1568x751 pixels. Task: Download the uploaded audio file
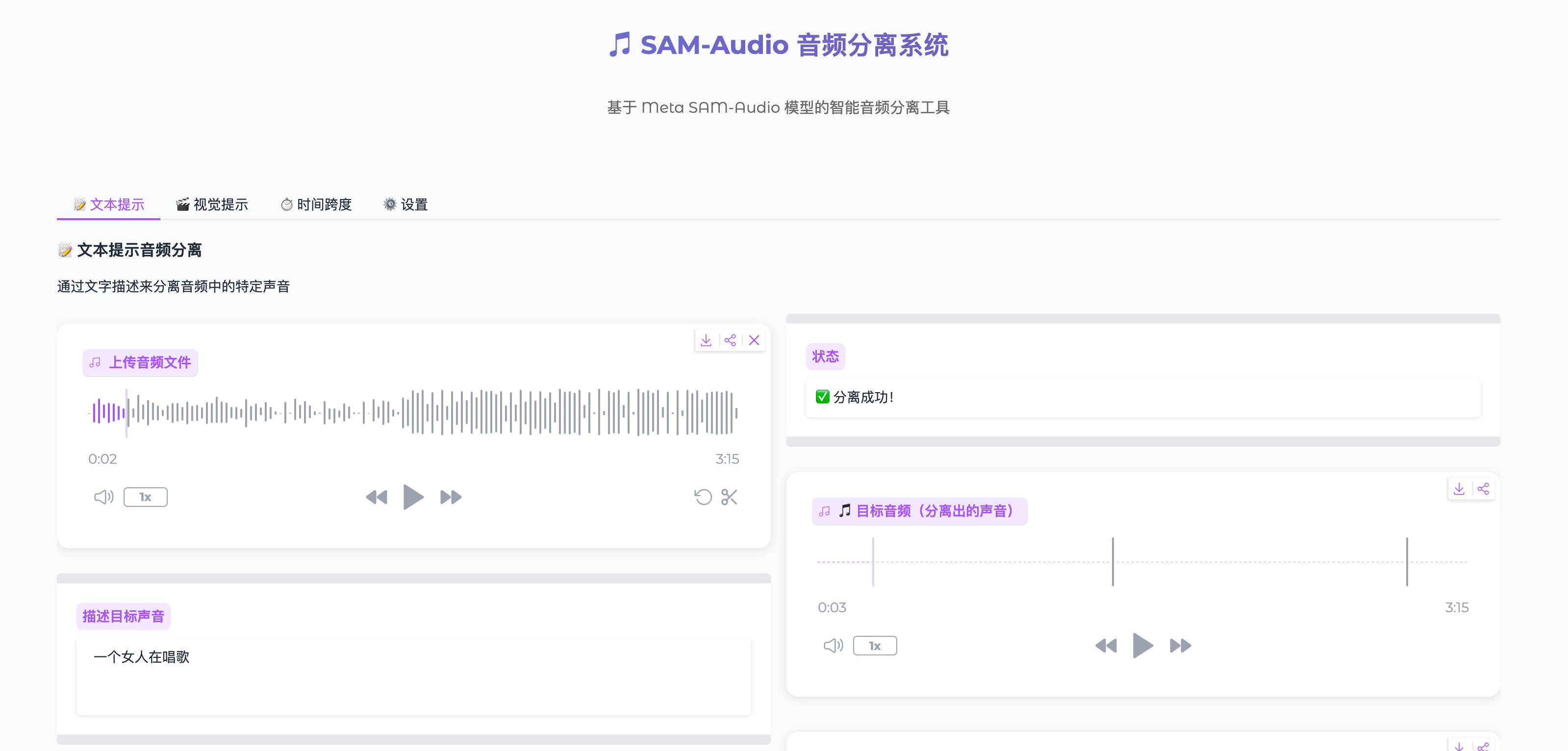(706, 340)
